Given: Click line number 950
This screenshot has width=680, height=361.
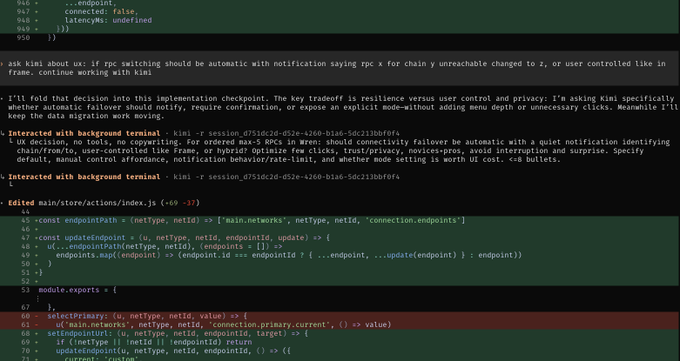Looking at the screenshot, I should coord(23,38).
